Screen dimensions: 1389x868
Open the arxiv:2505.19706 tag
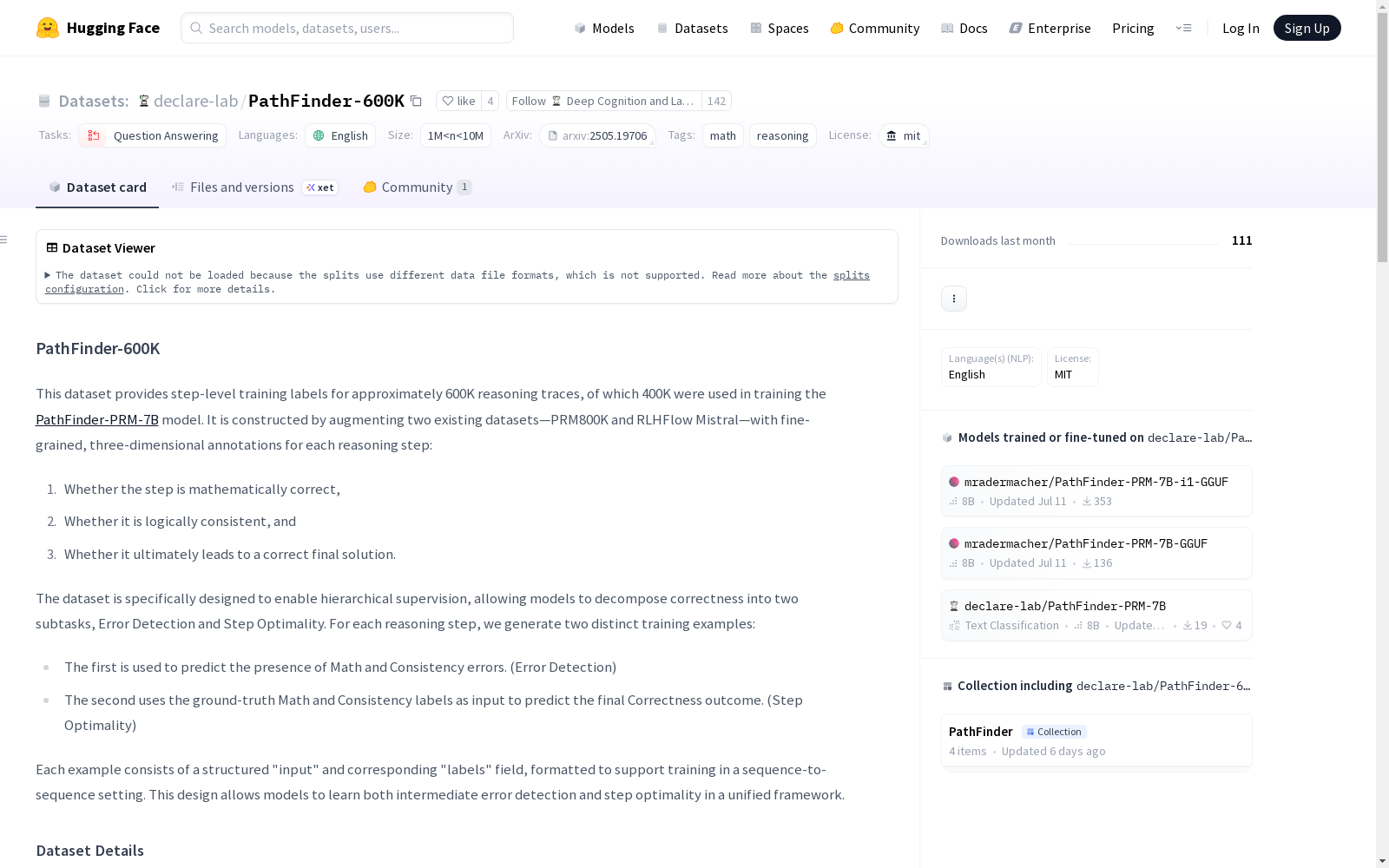pyautogui.click(x=597, y=135)
